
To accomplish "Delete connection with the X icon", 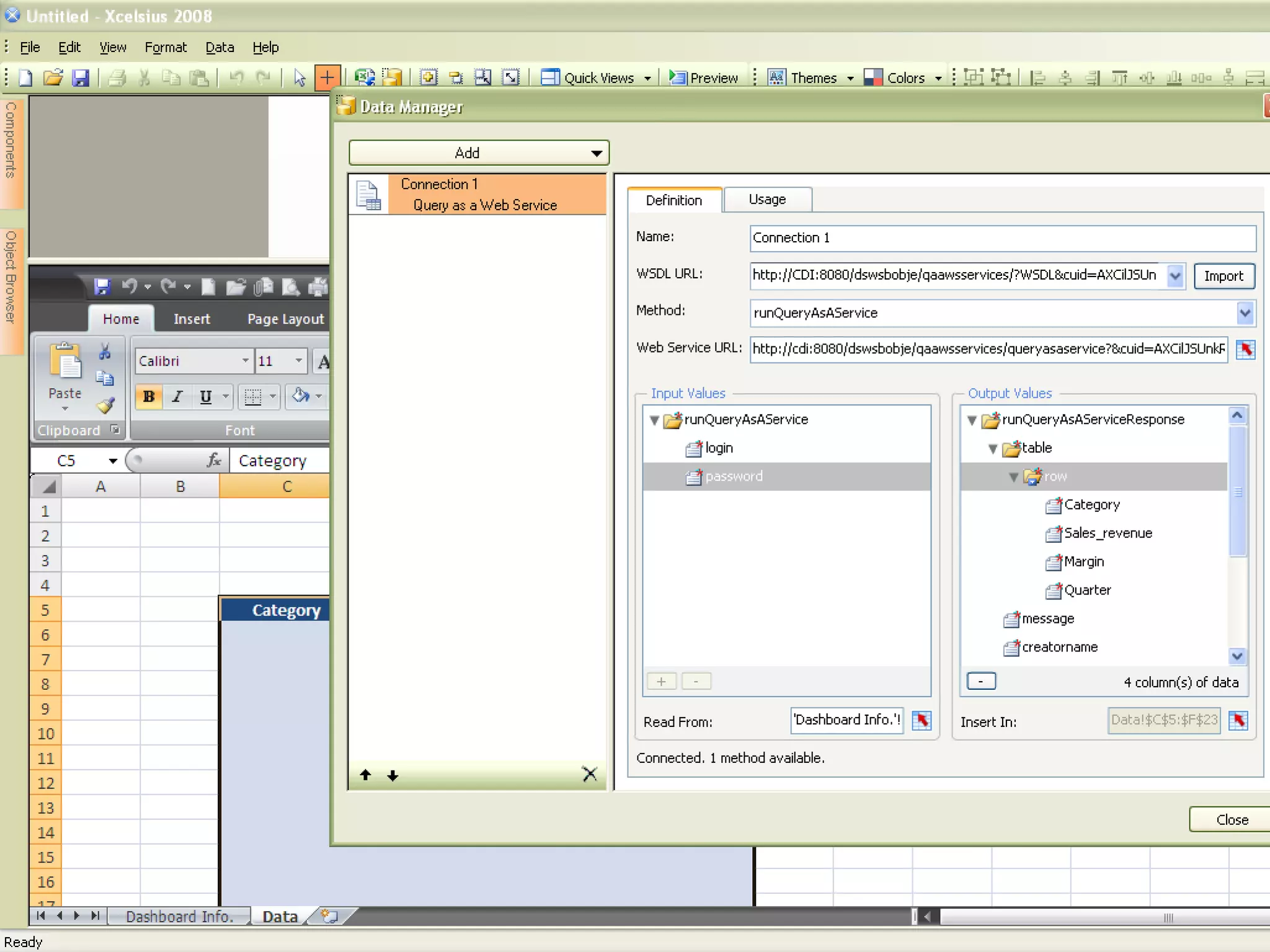I will [x=590, y=774].
